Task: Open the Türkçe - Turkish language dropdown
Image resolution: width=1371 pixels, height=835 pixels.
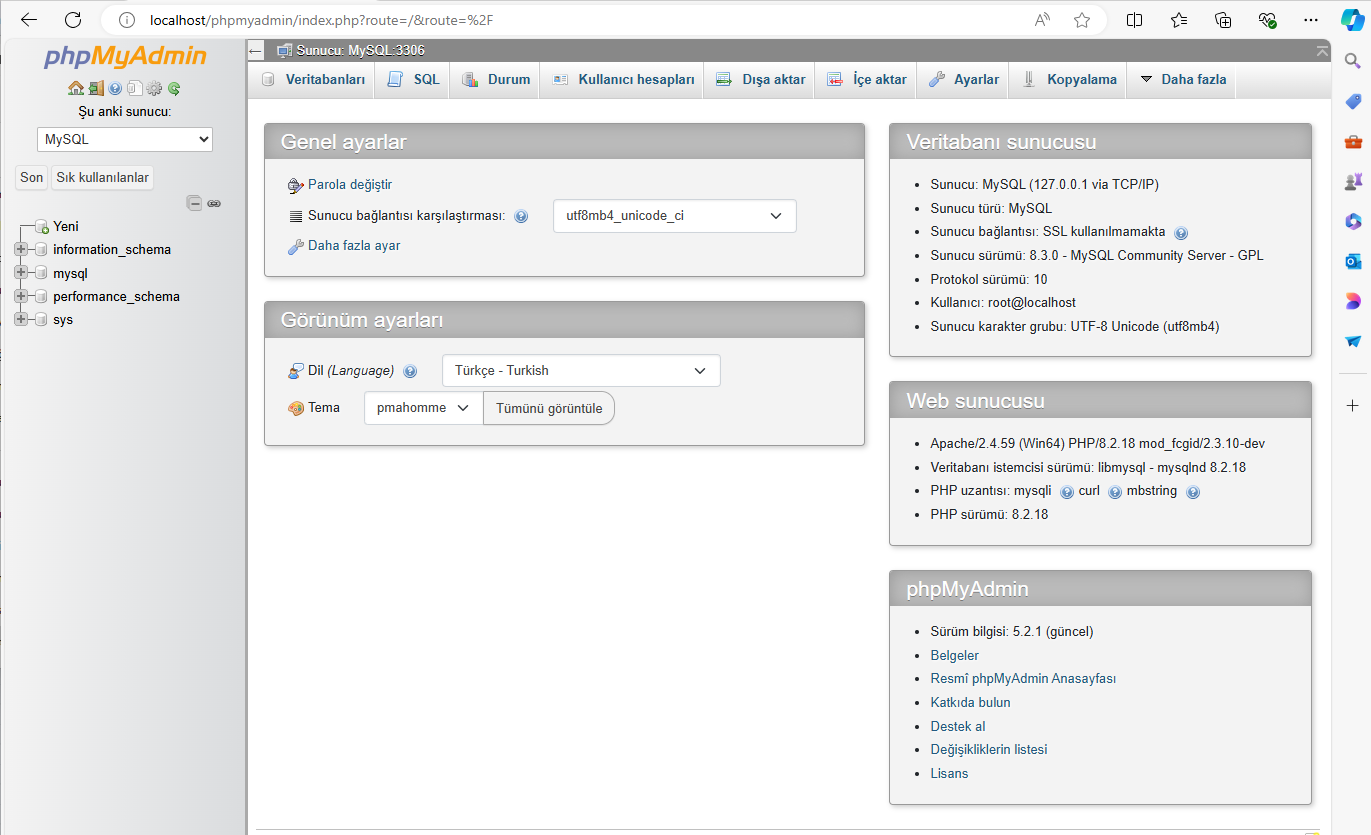Action: click(580, 371)
